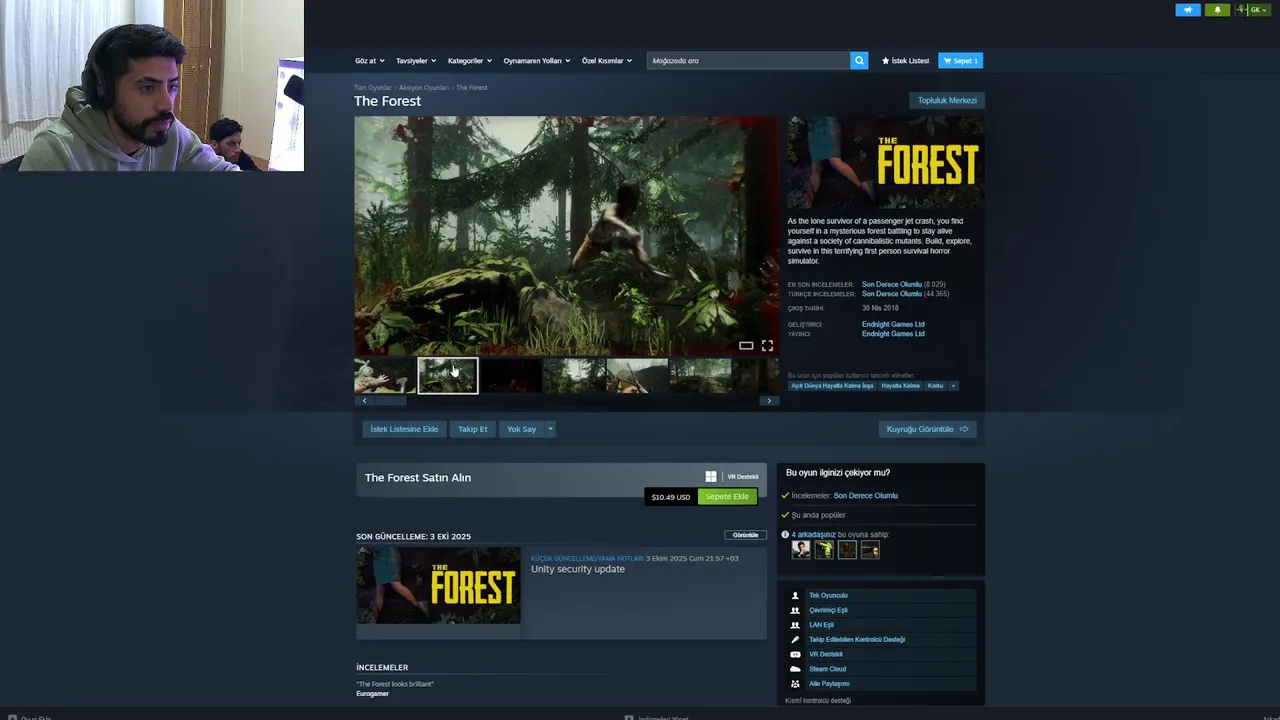Image resolution: width=1280 pixels, height=720 pixels.
Task: Go to Tüm Oyunlar breadcrumb
Action: [372, 88]
